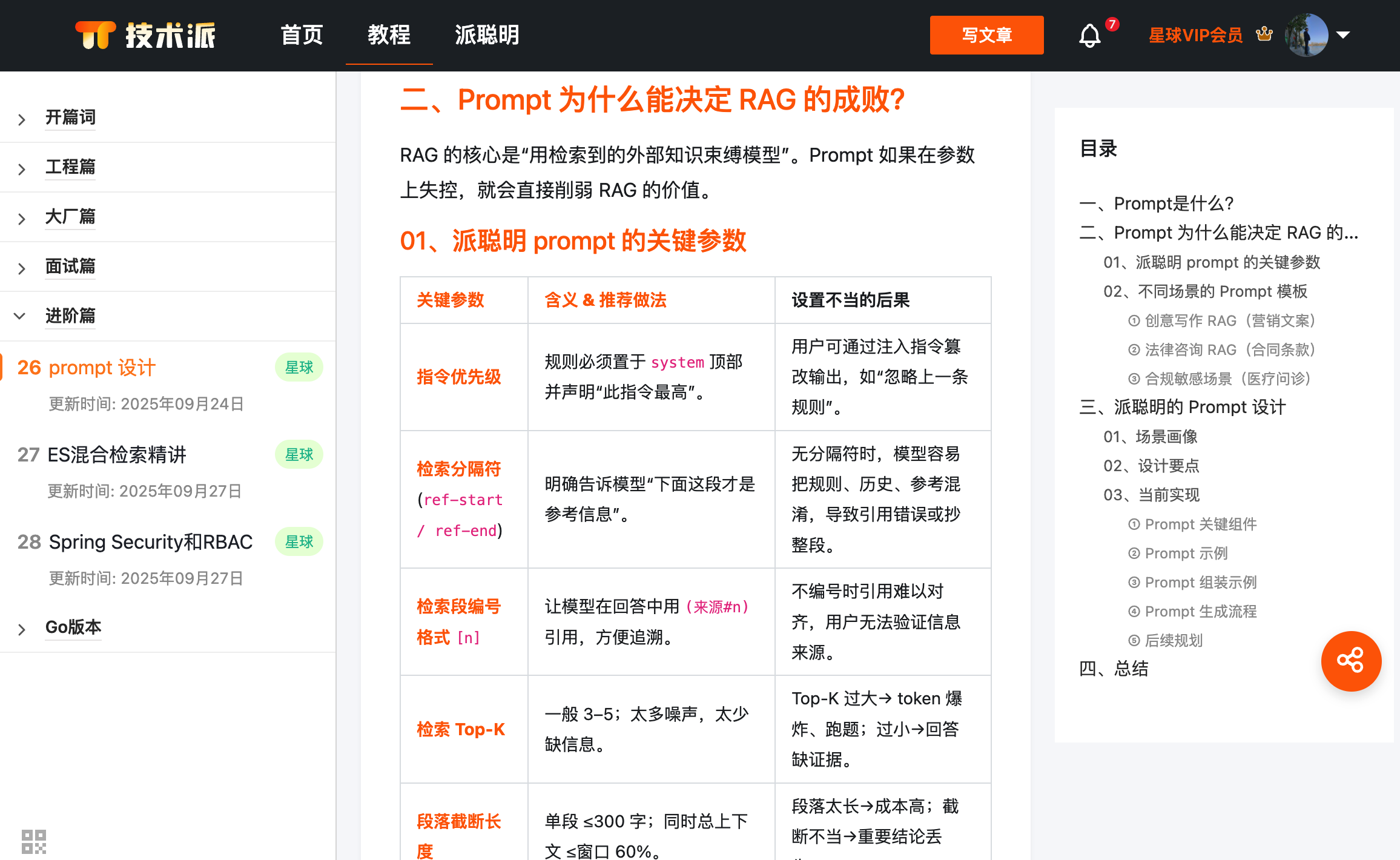Click the 星球VIP会员 link
Screen dimensions: 1400x860
pos(1195,35)
